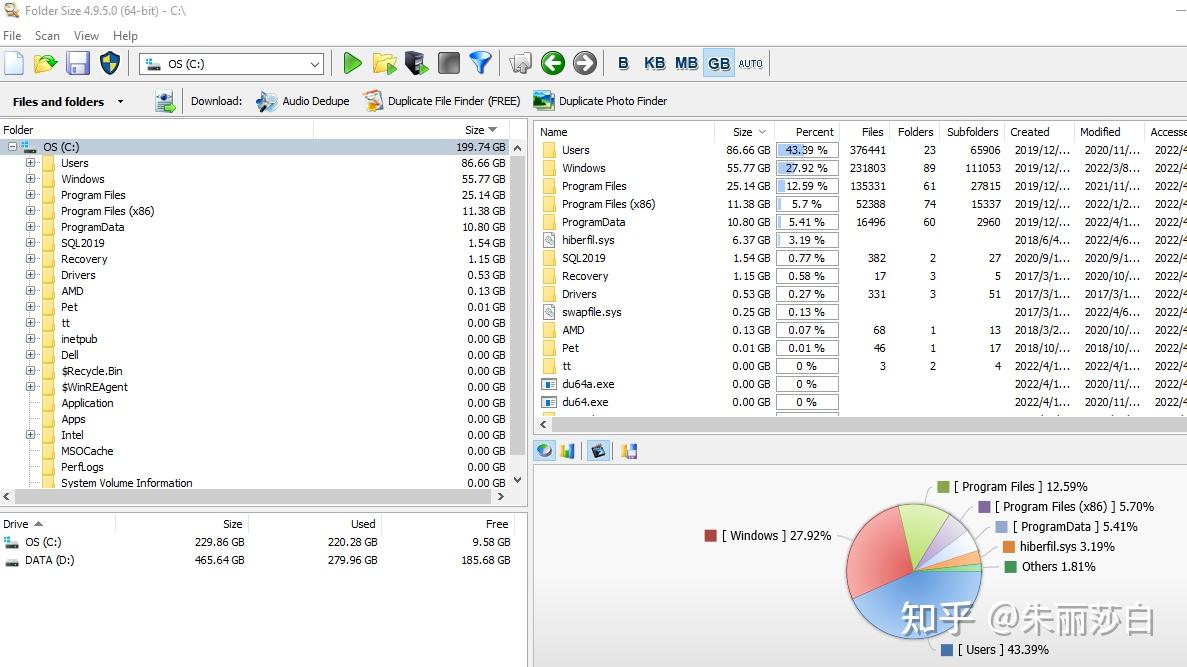This screenshot has height=667, width=1187.
Task: Stop the scan with gray square
Action: tap(449, 64)
